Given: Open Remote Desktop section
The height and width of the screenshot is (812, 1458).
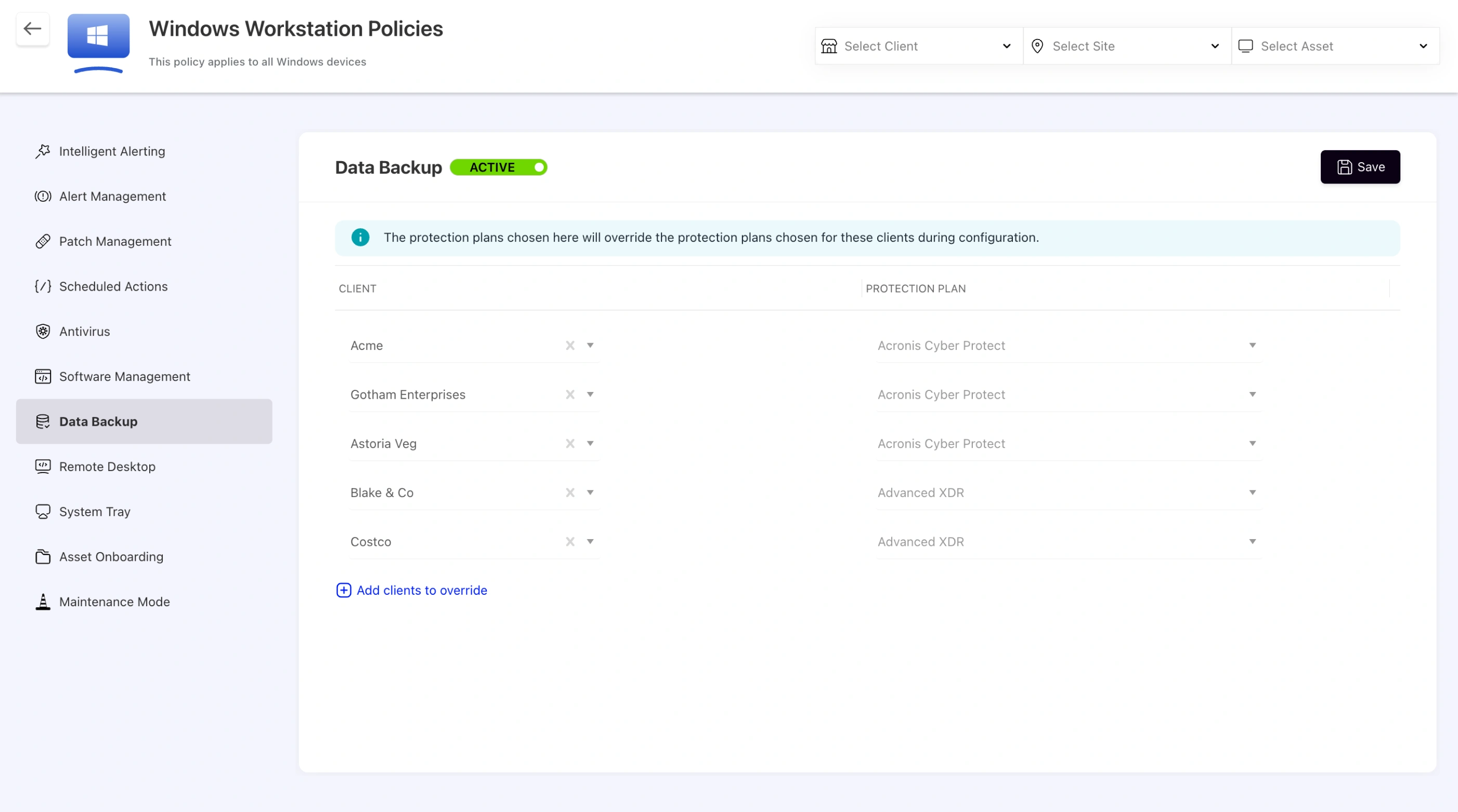Looking at the screenshot, I should coord(145,466).
